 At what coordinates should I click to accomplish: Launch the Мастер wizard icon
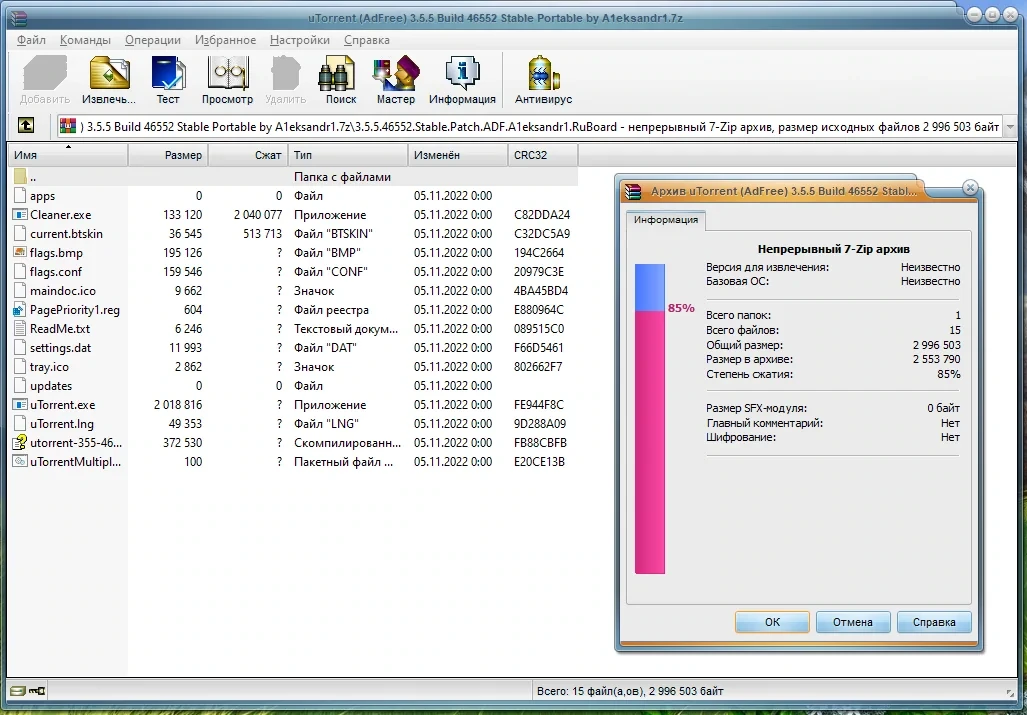(x=396, y=73)
